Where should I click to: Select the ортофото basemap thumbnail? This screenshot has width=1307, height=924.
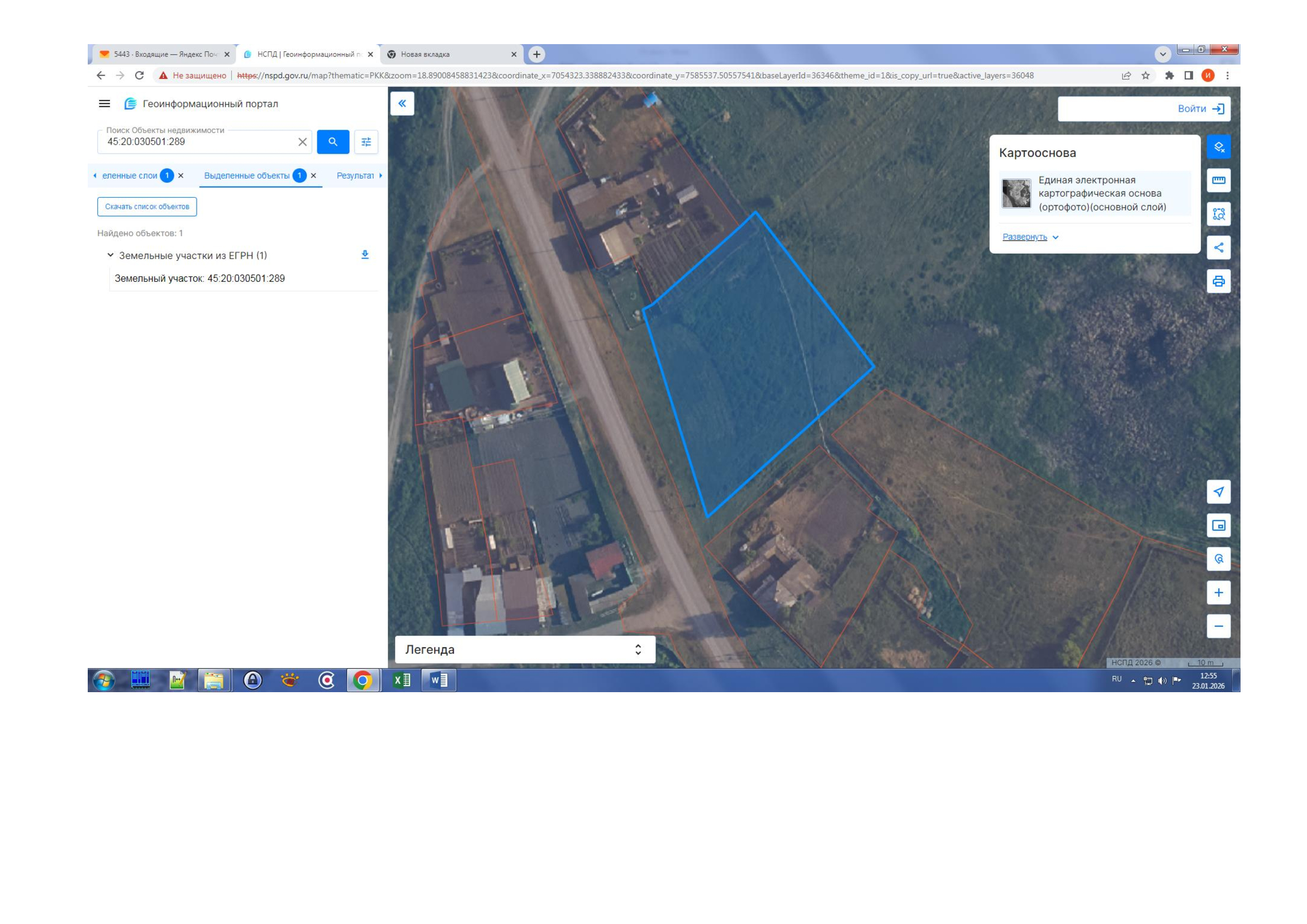(1016, 193)
